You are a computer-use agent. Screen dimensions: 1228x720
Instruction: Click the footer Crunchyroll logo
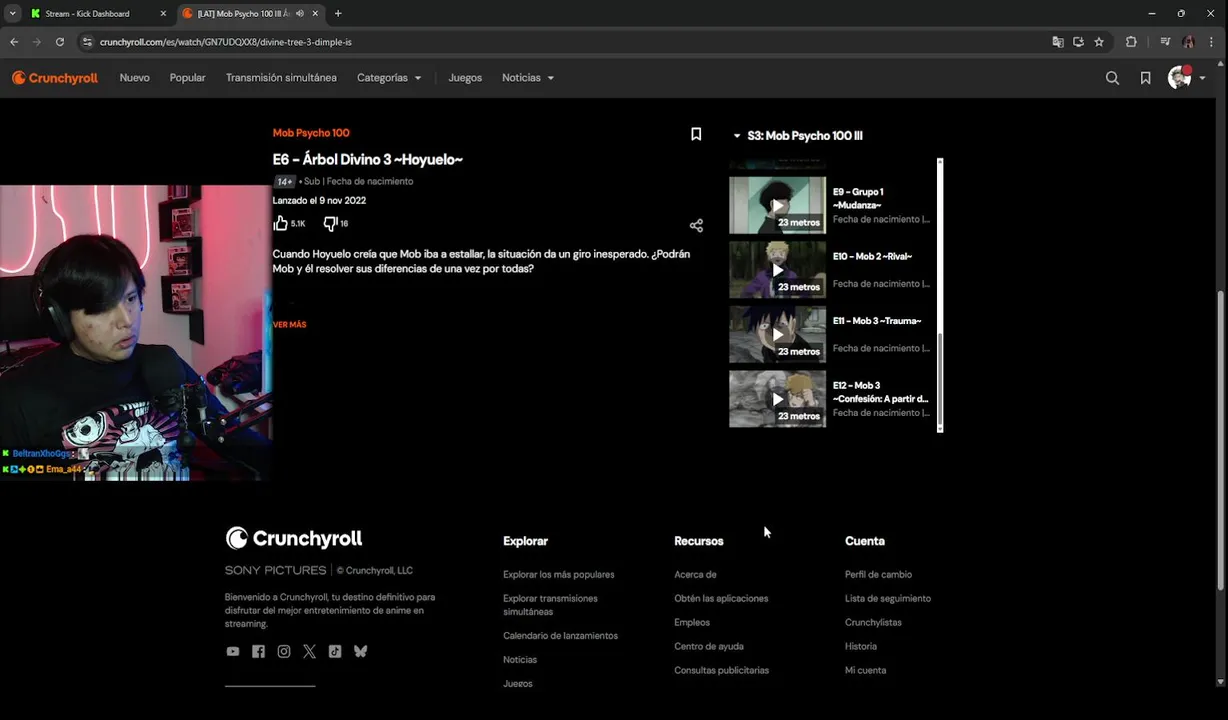[294, 539]
